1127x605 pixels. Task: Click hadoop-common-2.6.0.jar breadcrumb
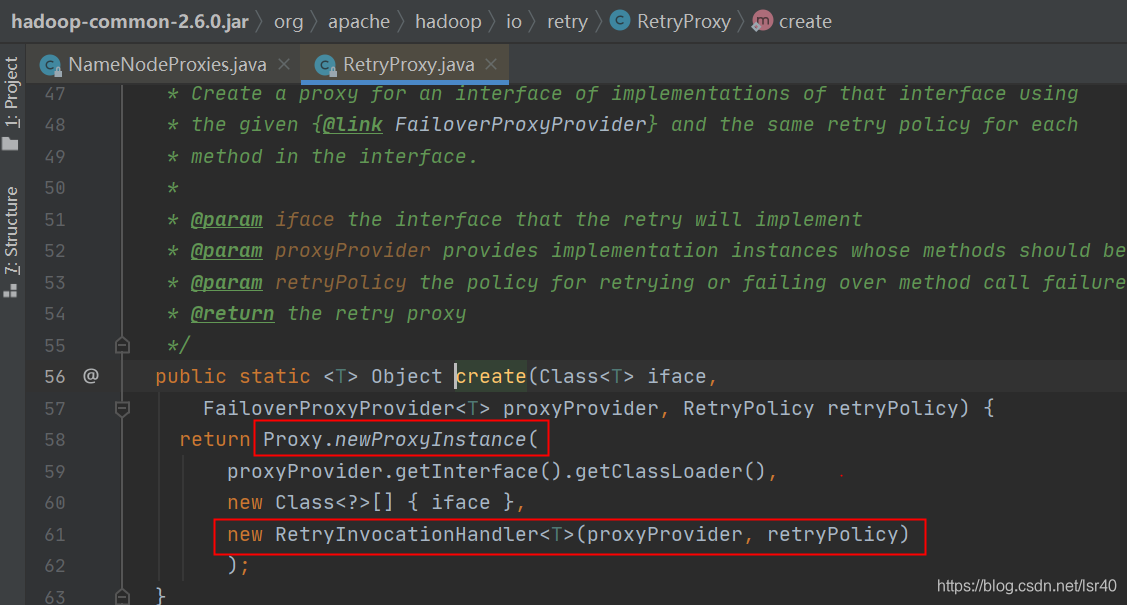(x=130, y=22)
